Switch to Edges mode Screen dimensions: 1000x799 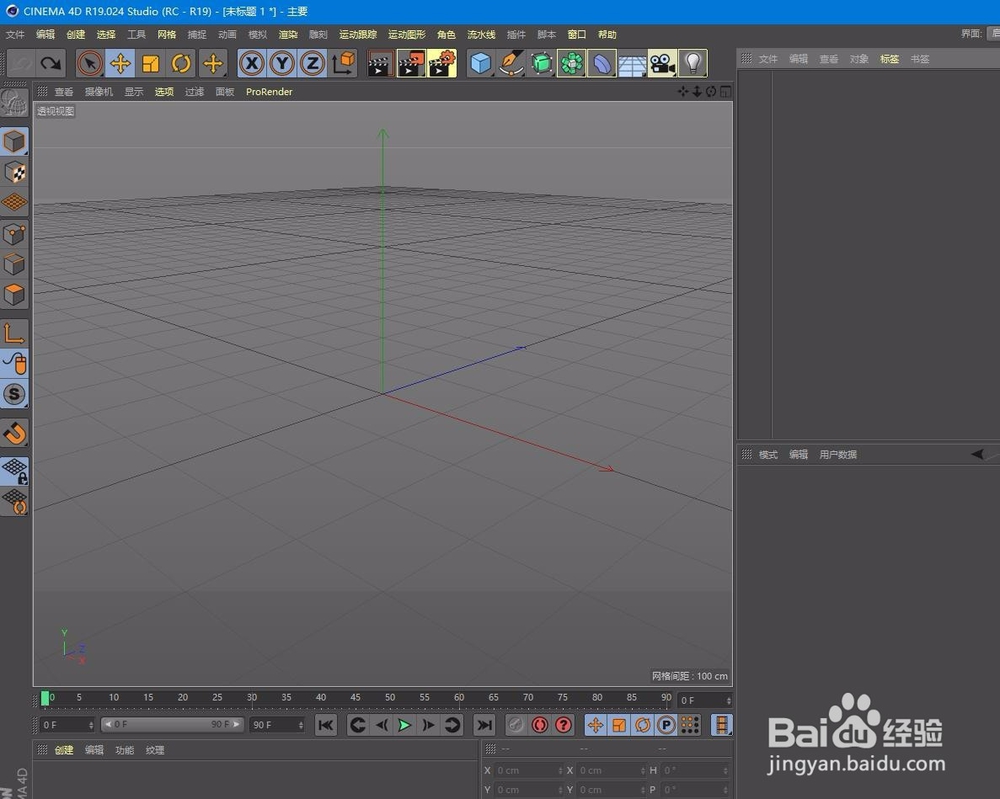[14, 264]
